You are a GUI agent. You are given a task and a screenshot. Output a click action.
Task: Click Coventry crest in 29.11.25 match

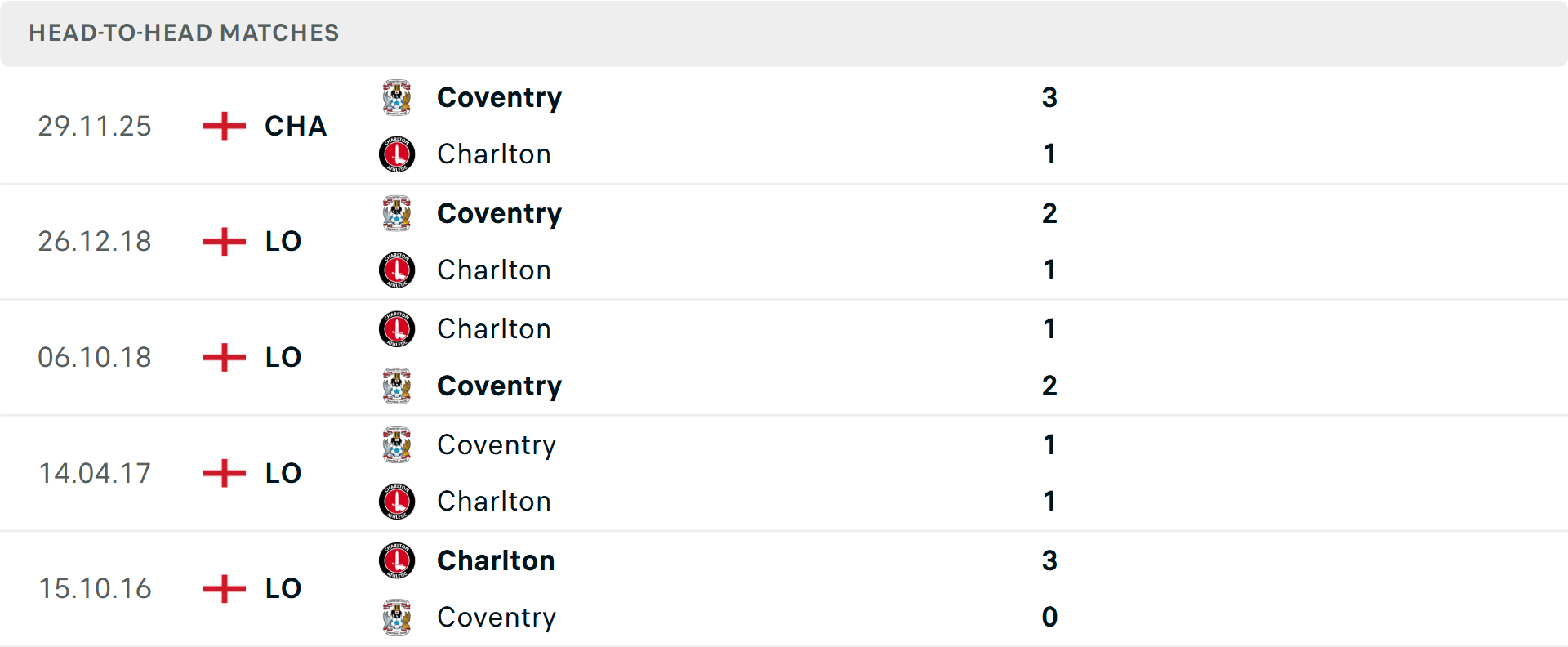(x=397, y=98)
